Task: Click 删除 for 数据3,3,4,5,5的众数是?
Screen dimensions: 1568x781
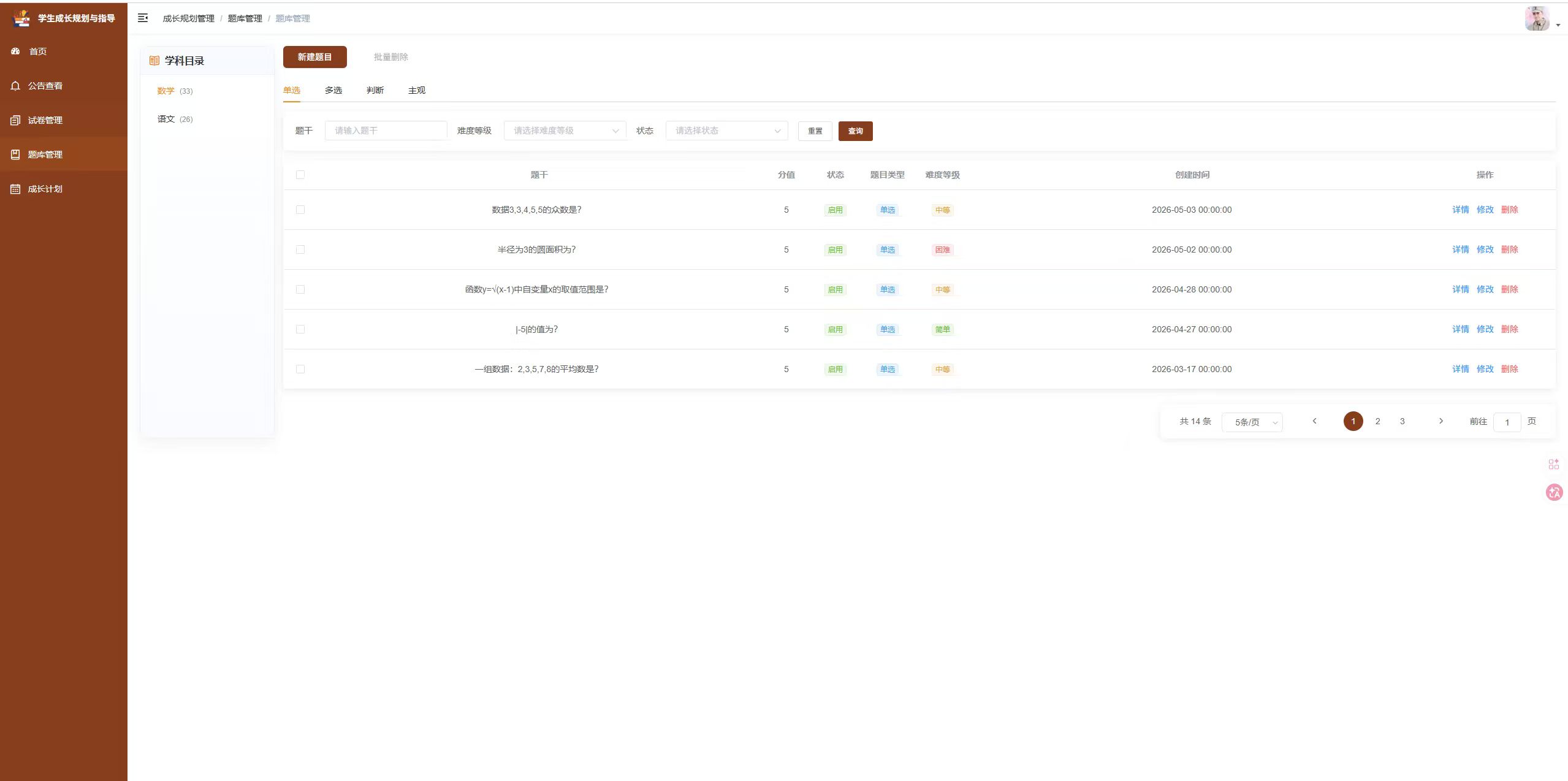Action: [x=1510, y=210]
